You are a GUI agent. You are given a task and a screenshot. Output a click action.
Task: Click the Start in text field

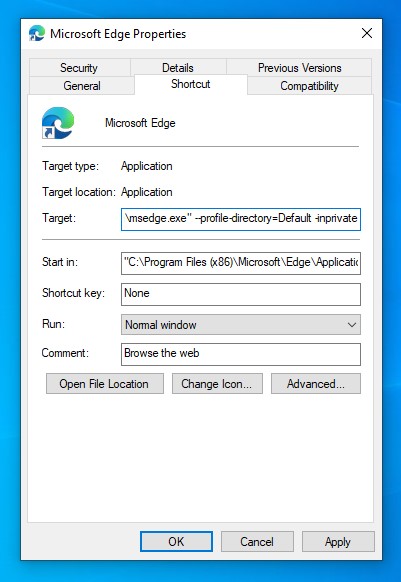click(x=241, y=263)
